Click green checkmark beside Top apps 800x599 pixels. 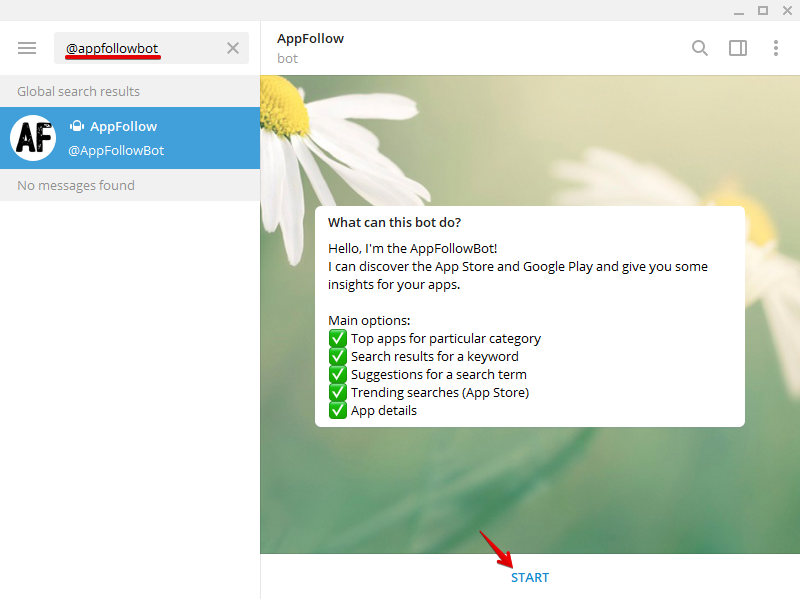click(337, 338)
